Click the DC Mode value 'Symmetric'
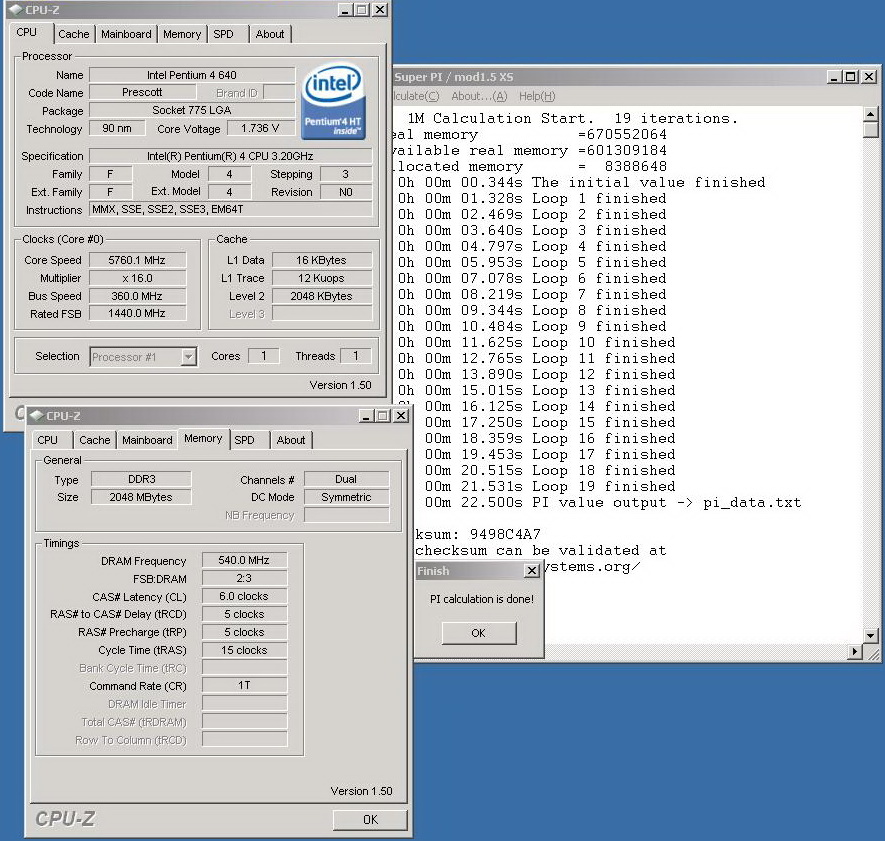Image resolution: width=885 pixels, height=841 pixels. click(x=346, y=497)
